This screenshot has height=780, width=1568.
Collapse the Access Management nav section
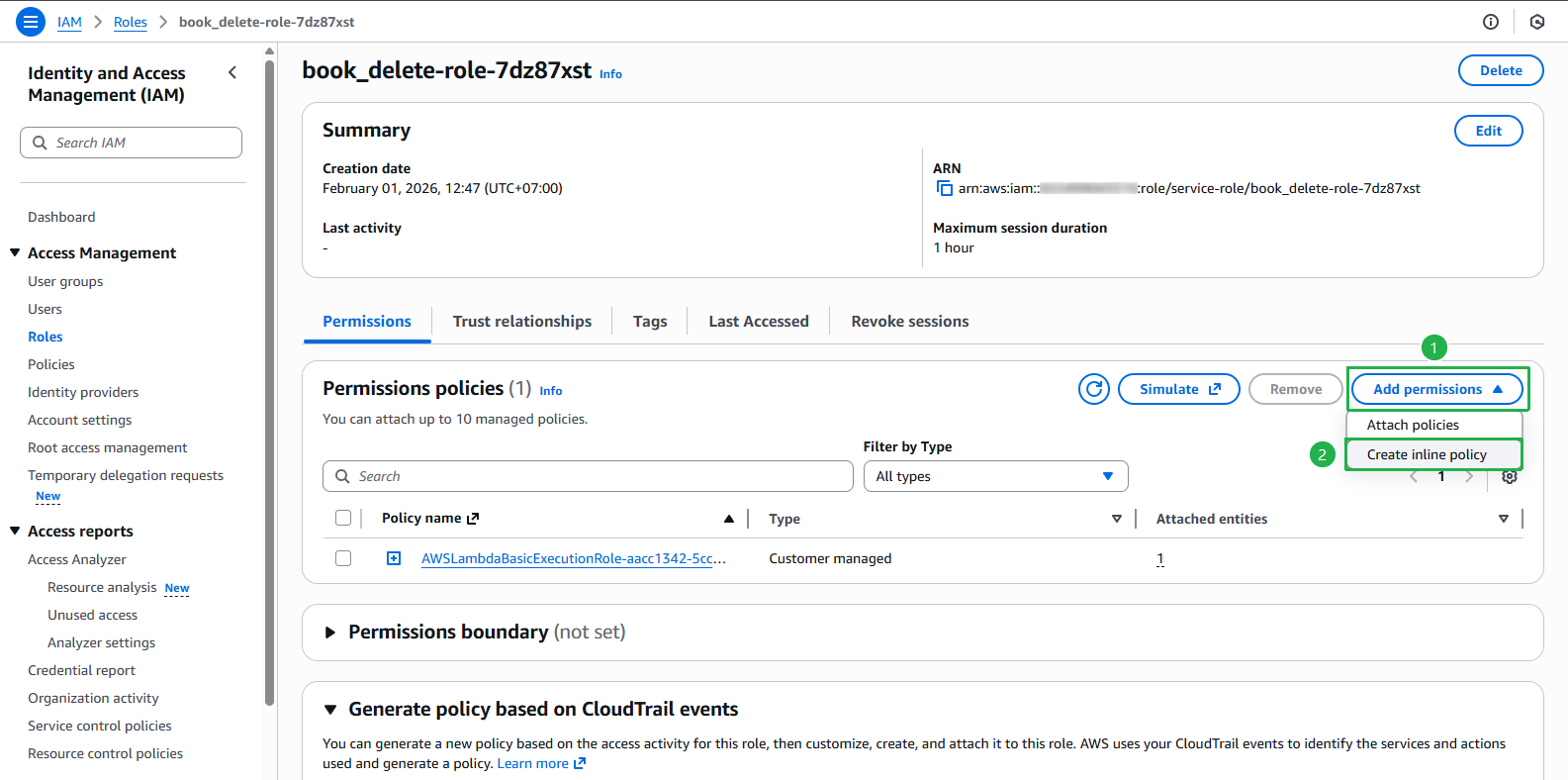[15, 252]
